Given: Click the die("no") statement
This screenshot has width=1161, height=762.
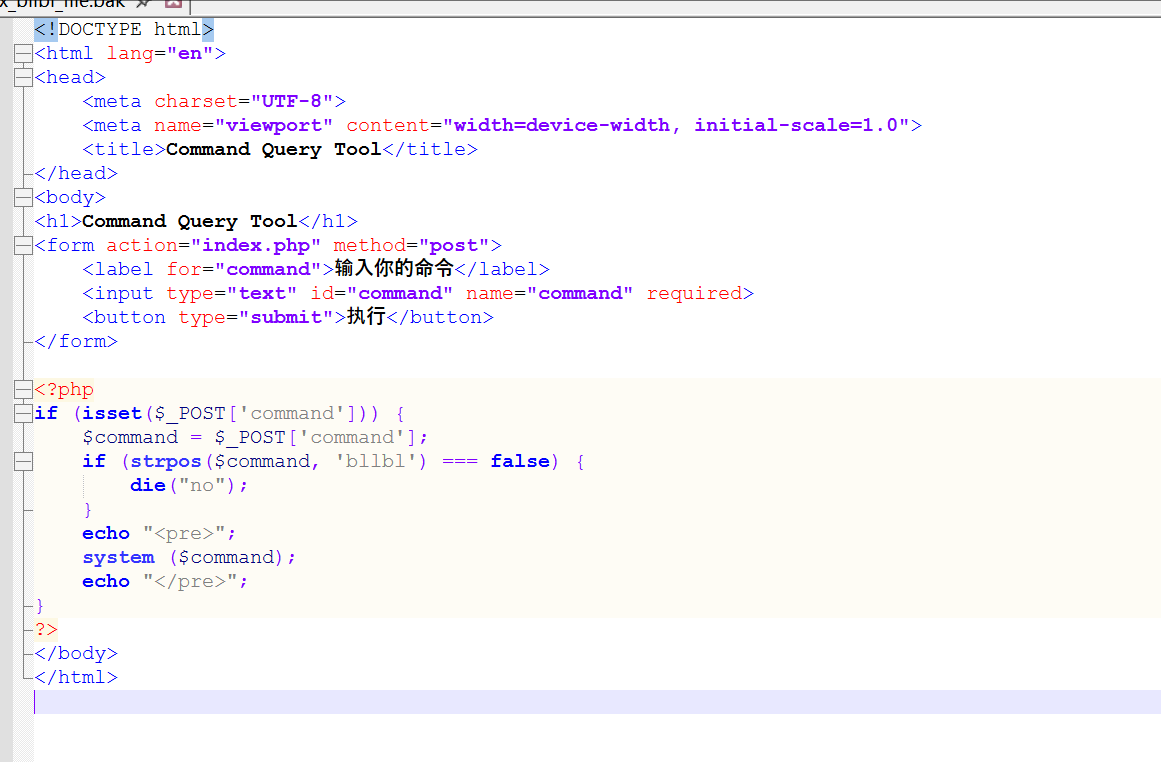Looking at the screenshot, I should point(189,486).
